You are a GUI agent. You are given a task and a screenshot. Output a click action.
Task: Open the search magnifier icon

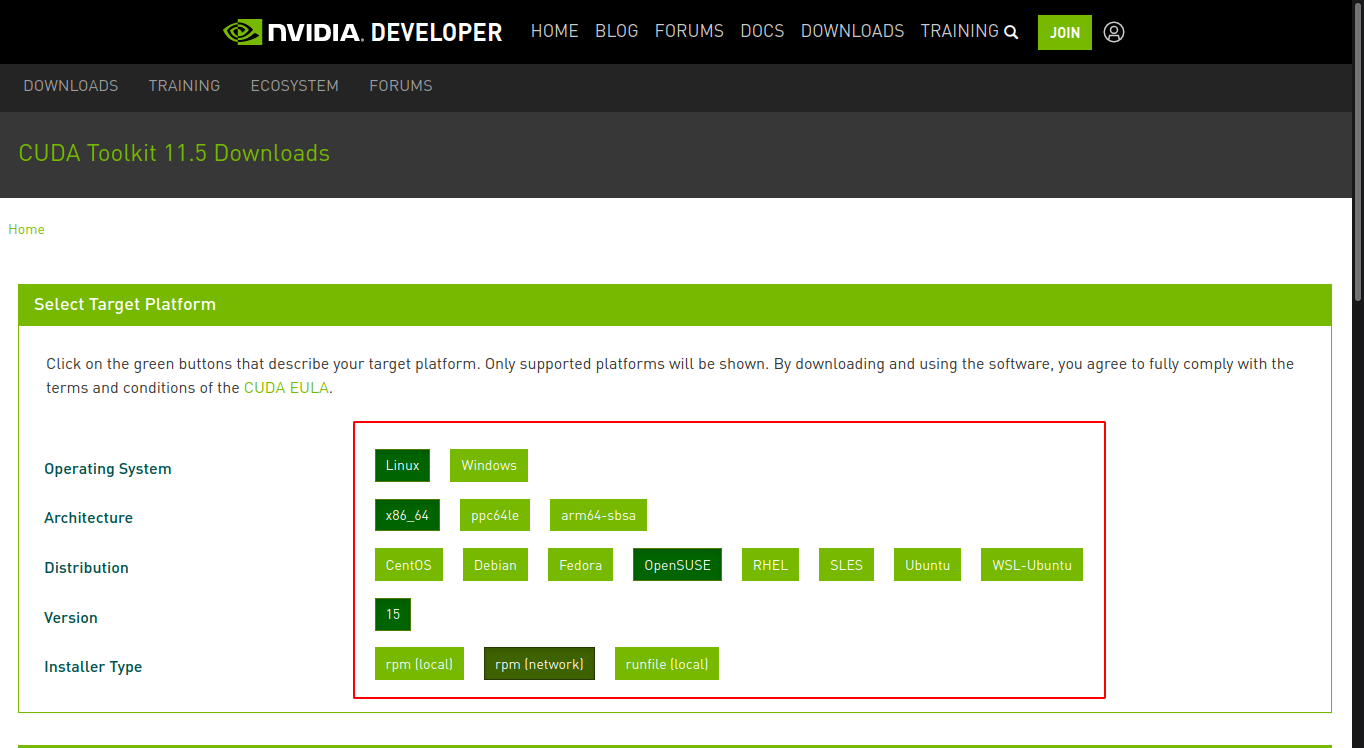click(x=1011, y=32)
